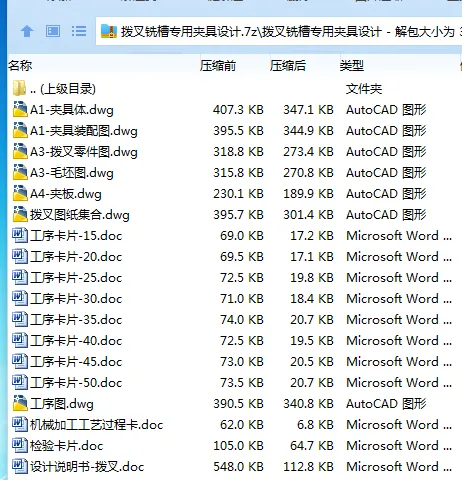Viewport: 462px width, 480px height.
Task: Click Microsoft Word type for 检验卡片.doc
Action: [x=399, y=446]
